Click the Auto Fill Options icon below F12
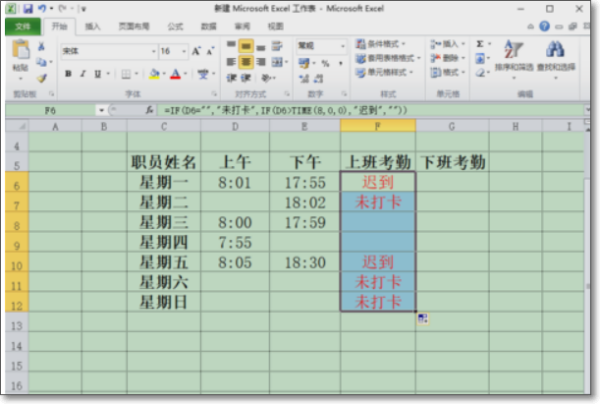 [424, 318]
